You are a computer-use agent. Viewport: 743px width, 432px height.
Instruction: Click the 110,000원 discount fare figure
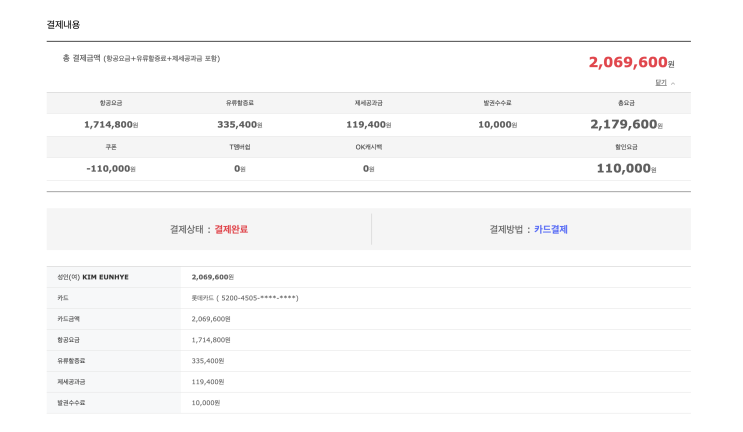click(626, 168)
